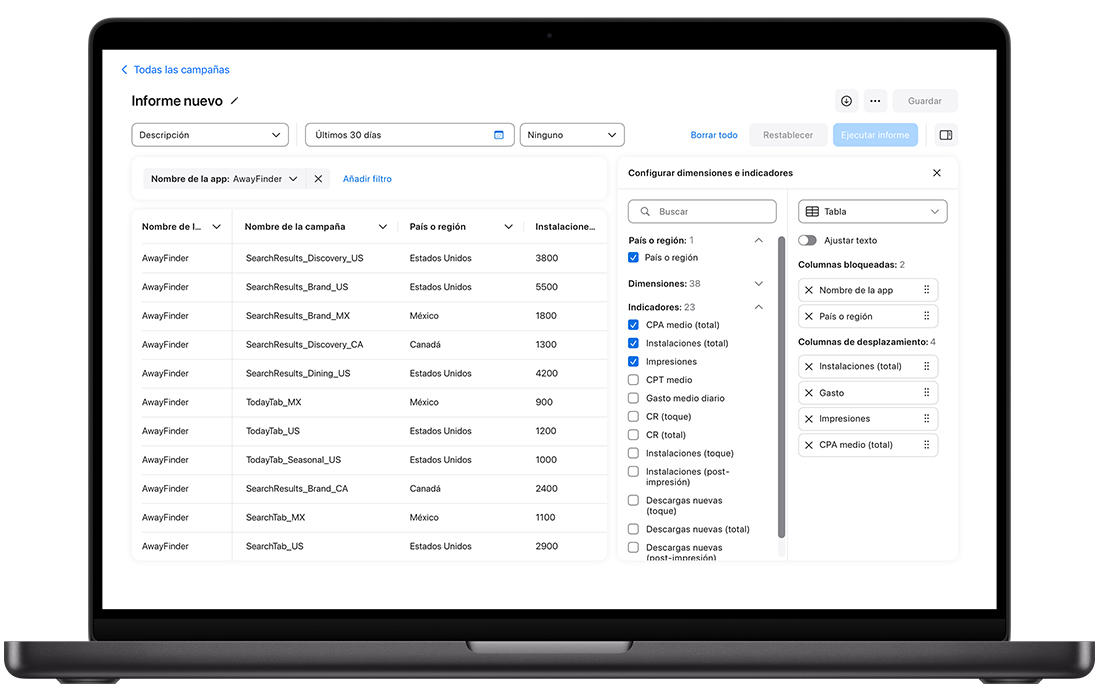Open the Descripción dropdown

pos(210,135)
